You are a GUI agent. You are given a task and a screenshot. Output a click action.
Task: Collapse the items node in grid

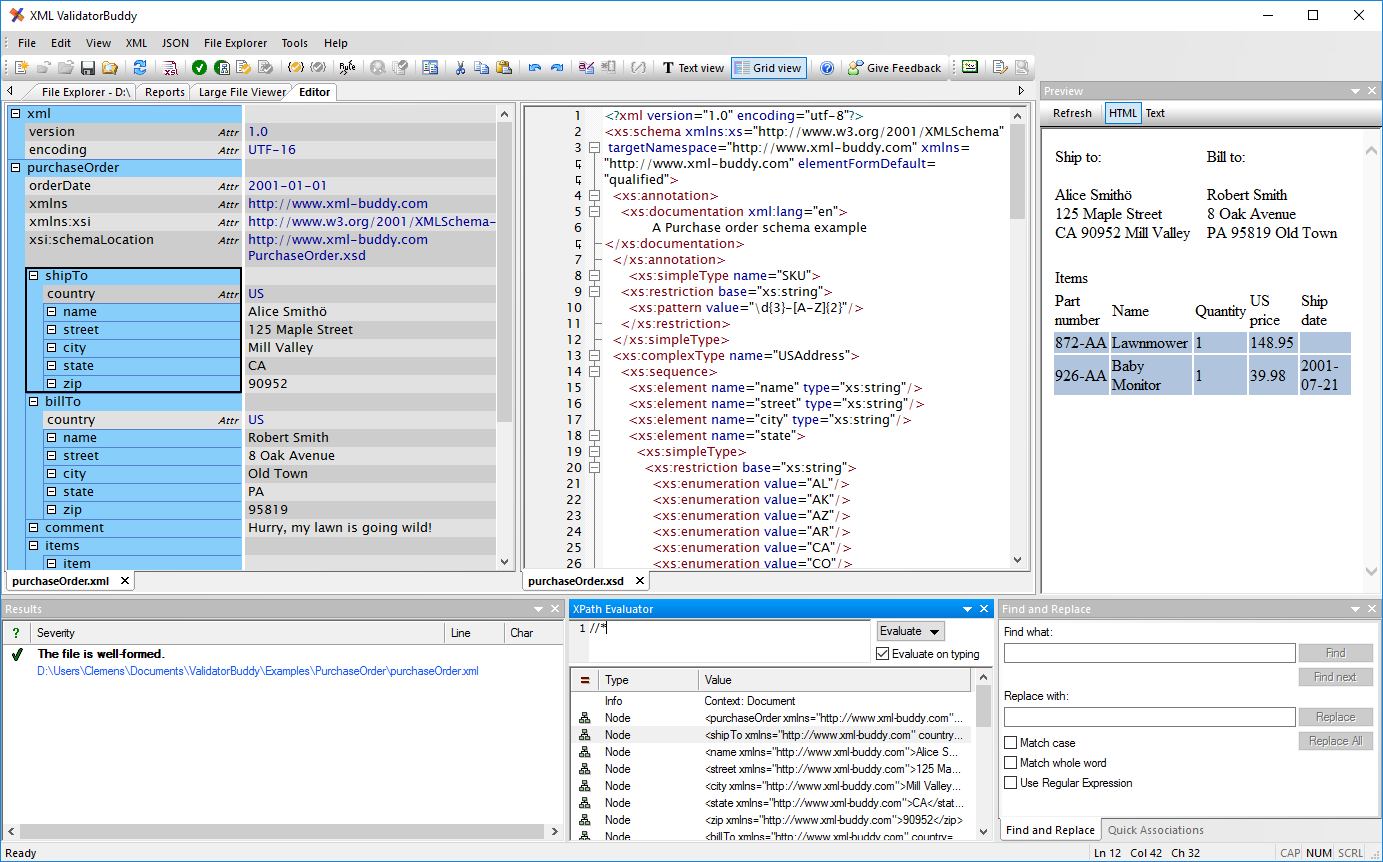(33, 546)
